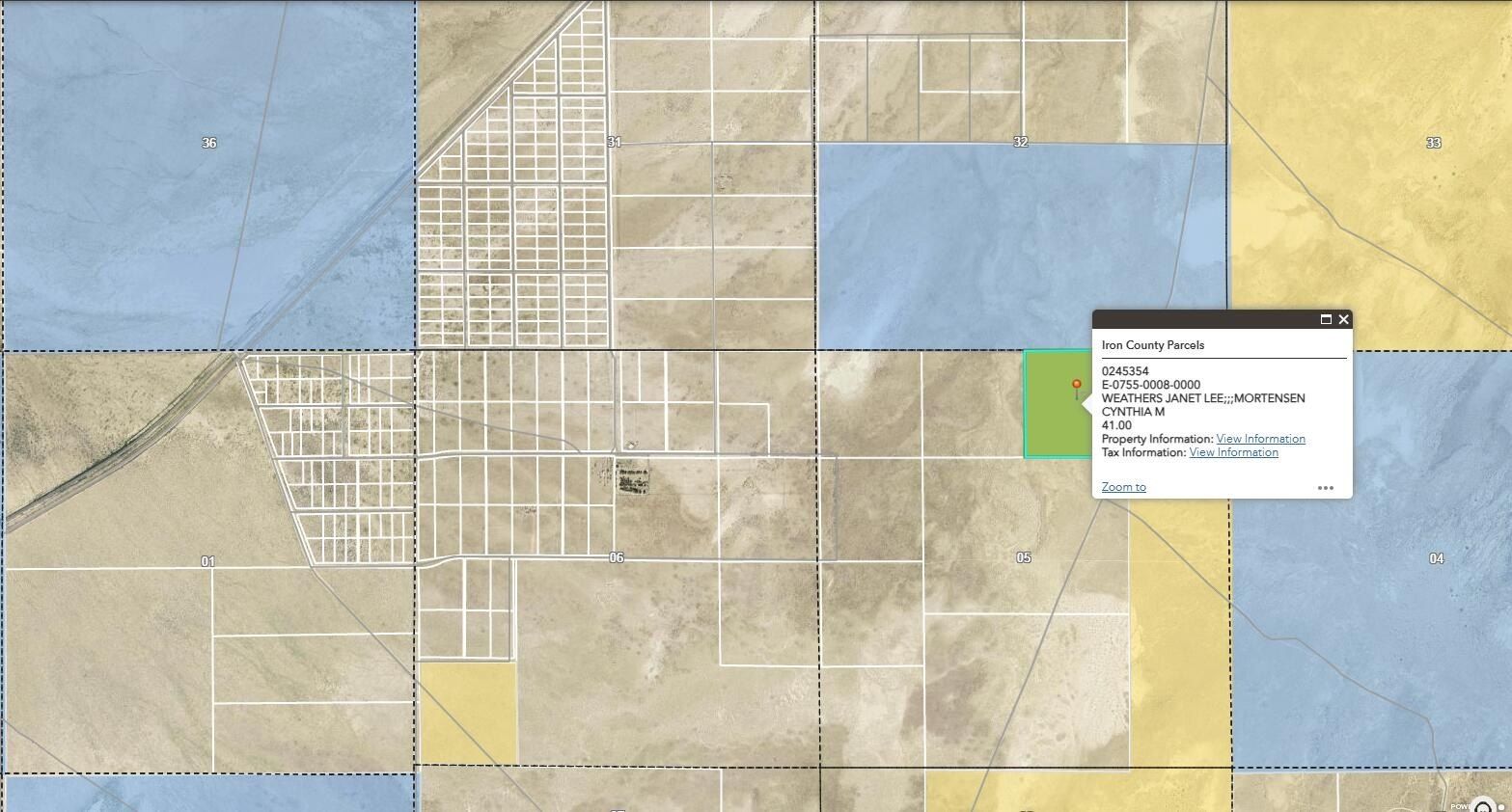Select blue section 36 parcel
This screenshot has width=1512, height=812.
tap(207, 145)
